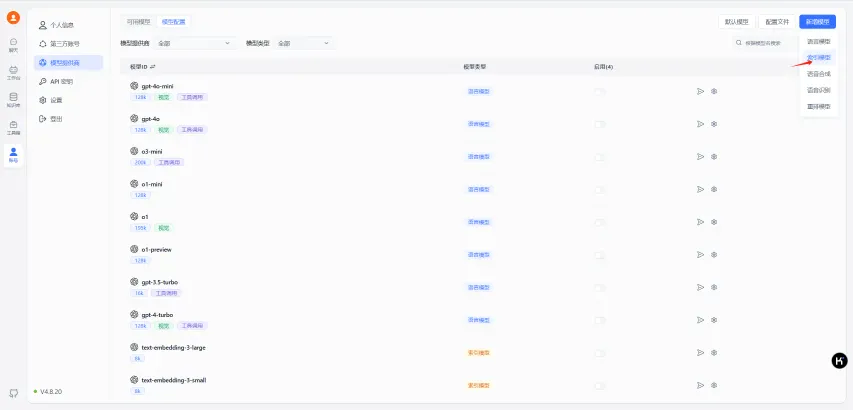Open 第三方账号 in the account sidebar
This screenshot has width=853, height=410.
click(x=69, y=44)
